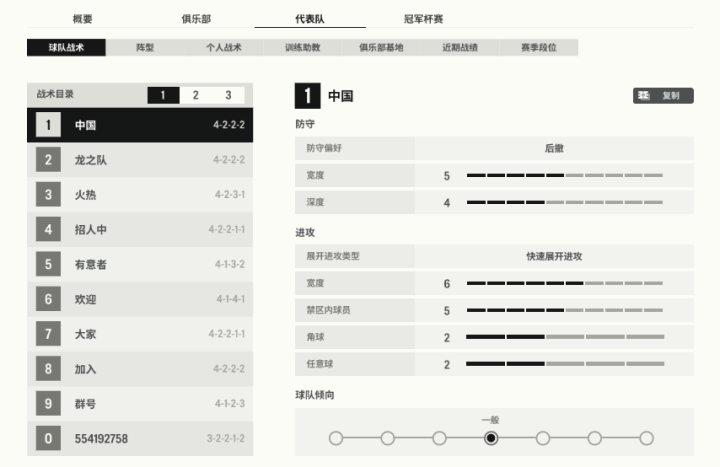View the 近期战绩 sub-tab
The width and height of the screenshot is (720, 467).
(460, 47)
